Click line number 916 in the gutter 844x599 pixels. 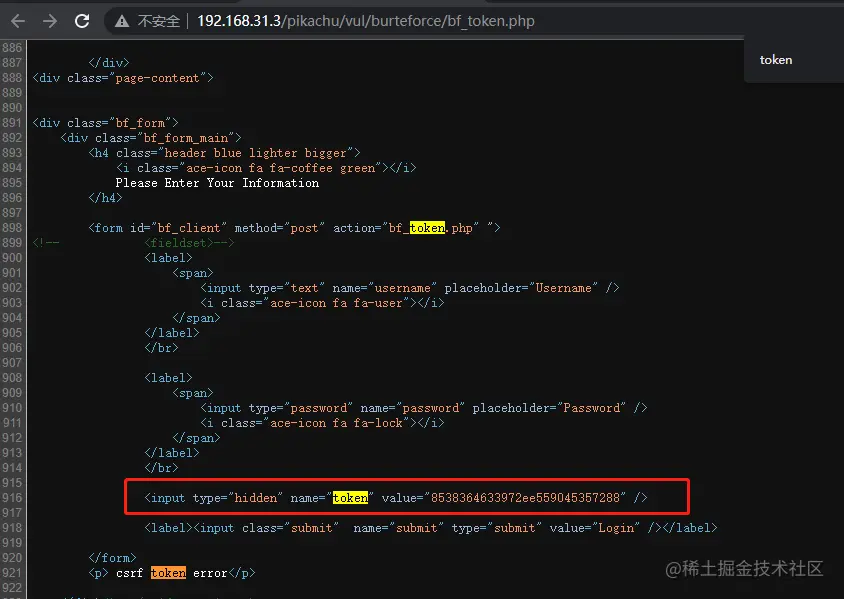pyautogui.click(x=12, y=498)
